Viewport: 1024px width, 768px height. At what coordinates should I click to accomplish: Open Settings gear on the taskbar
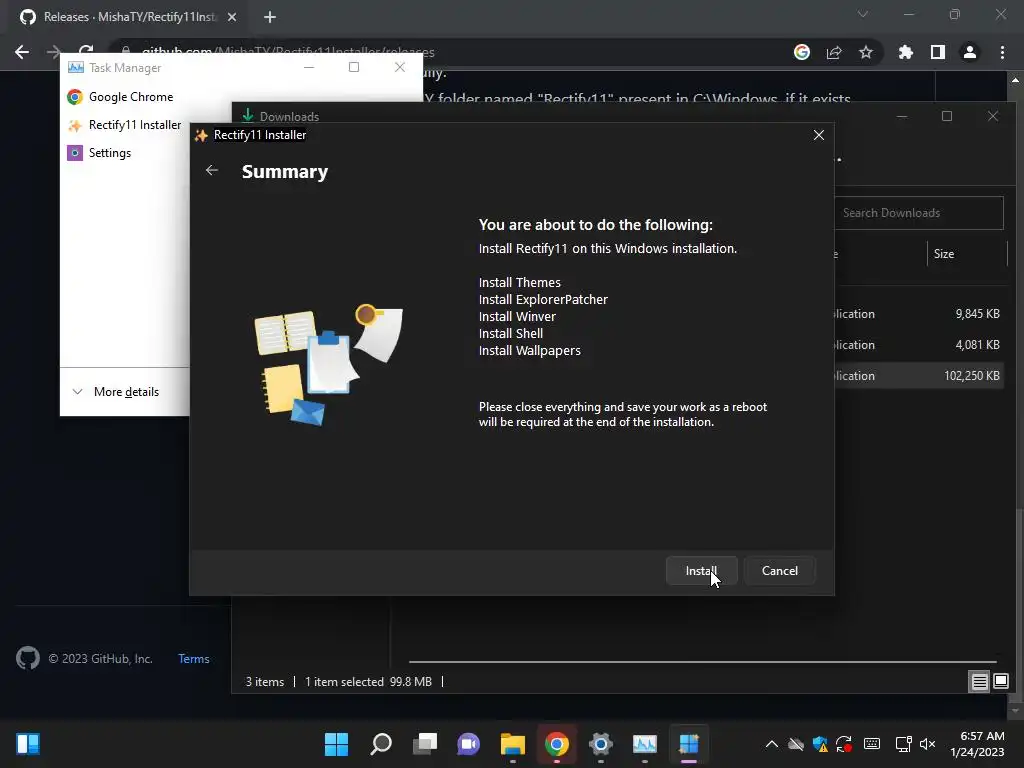pyautogui.click(x=600, y=744)
